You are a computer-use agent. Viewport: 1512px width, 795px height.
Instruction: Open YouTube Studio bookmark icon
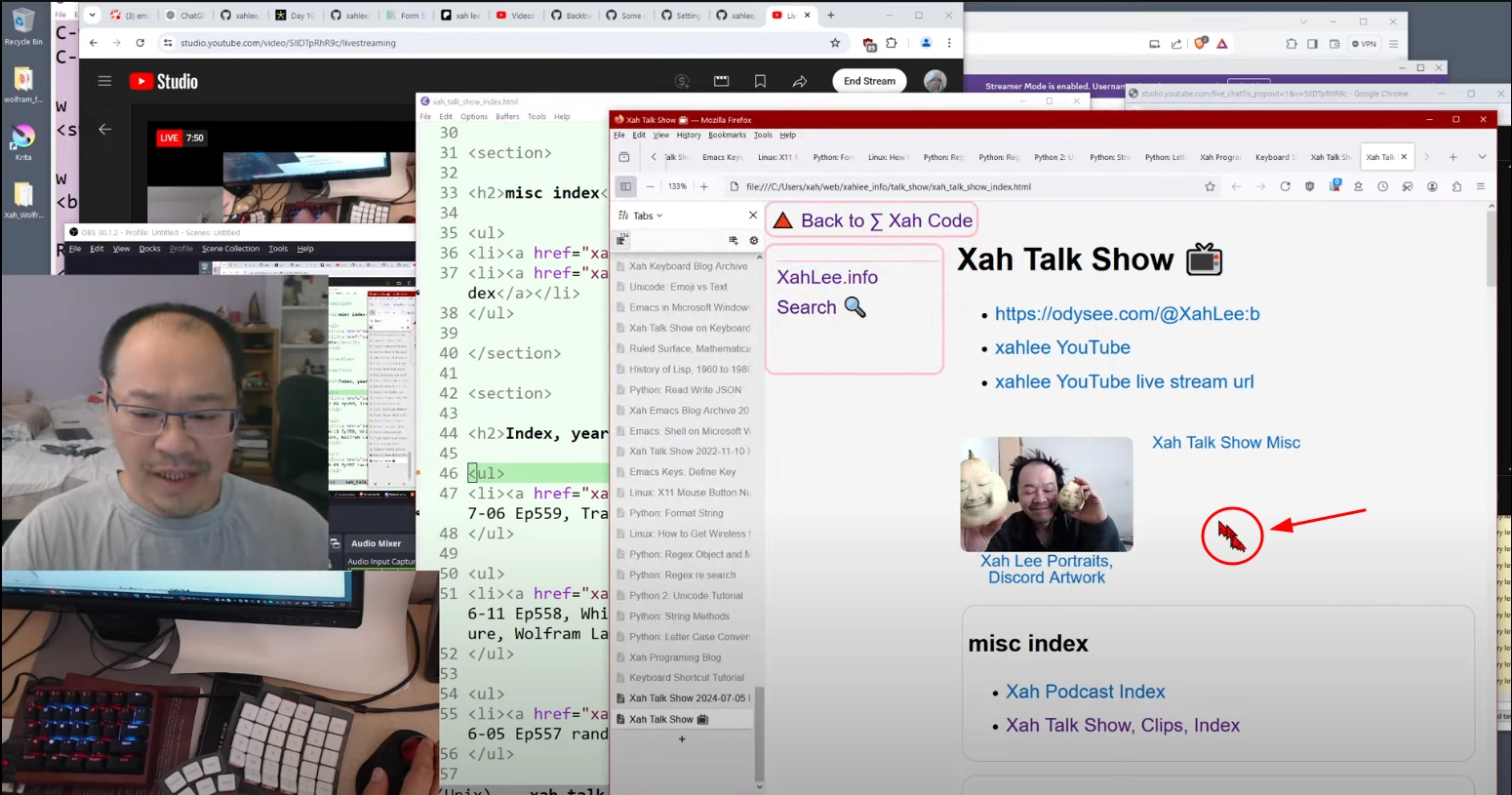coord(760,82)
